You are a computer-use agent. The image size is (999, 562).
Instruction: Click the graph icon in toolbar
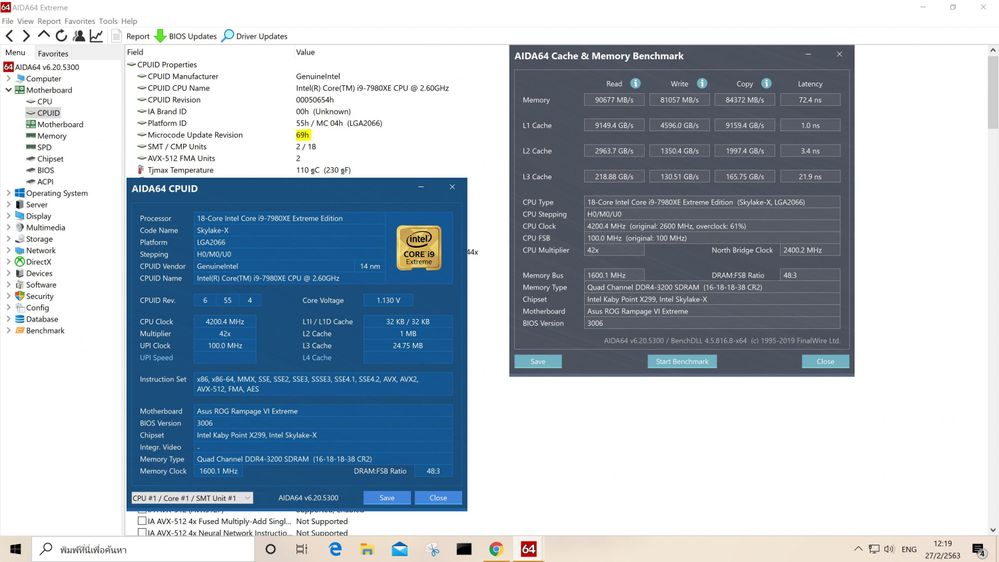click(x=96, y=36)
